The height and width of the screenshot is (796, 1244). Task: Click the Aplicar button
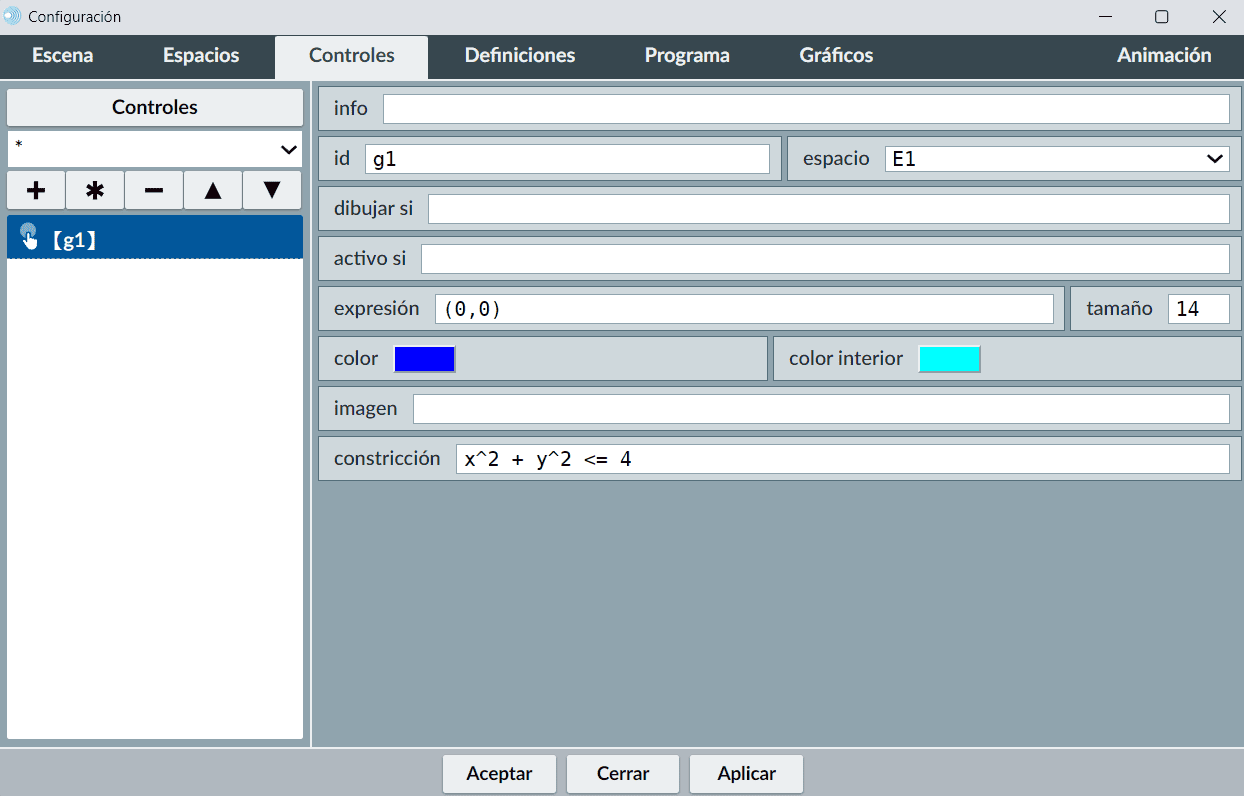746,773
